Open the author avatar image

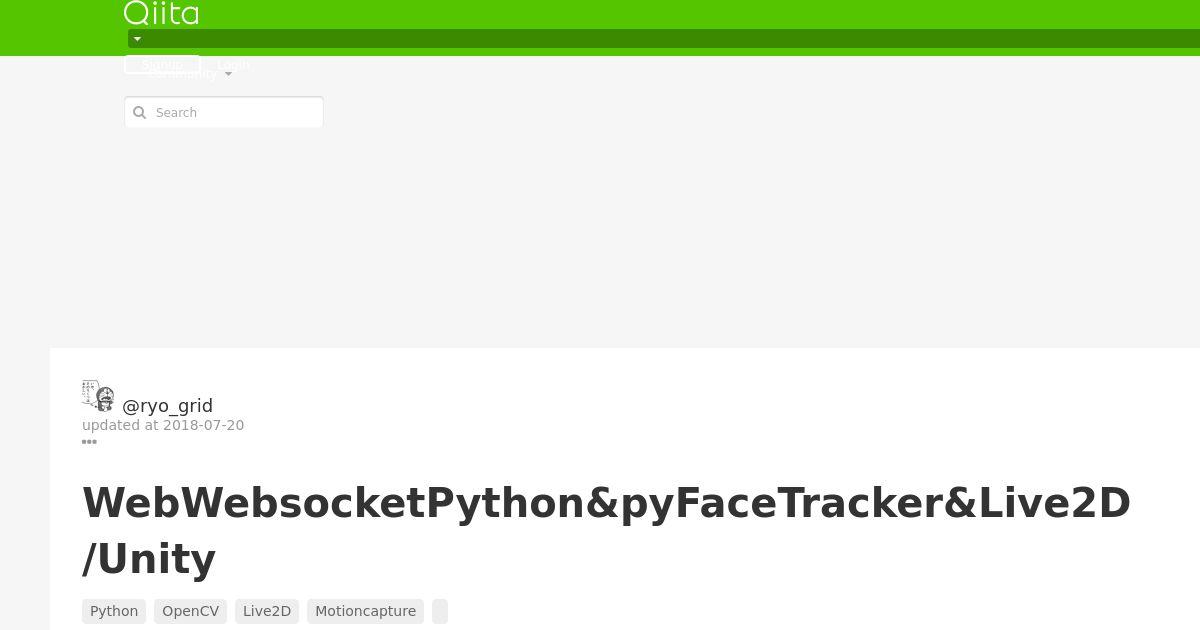(98, 396)
